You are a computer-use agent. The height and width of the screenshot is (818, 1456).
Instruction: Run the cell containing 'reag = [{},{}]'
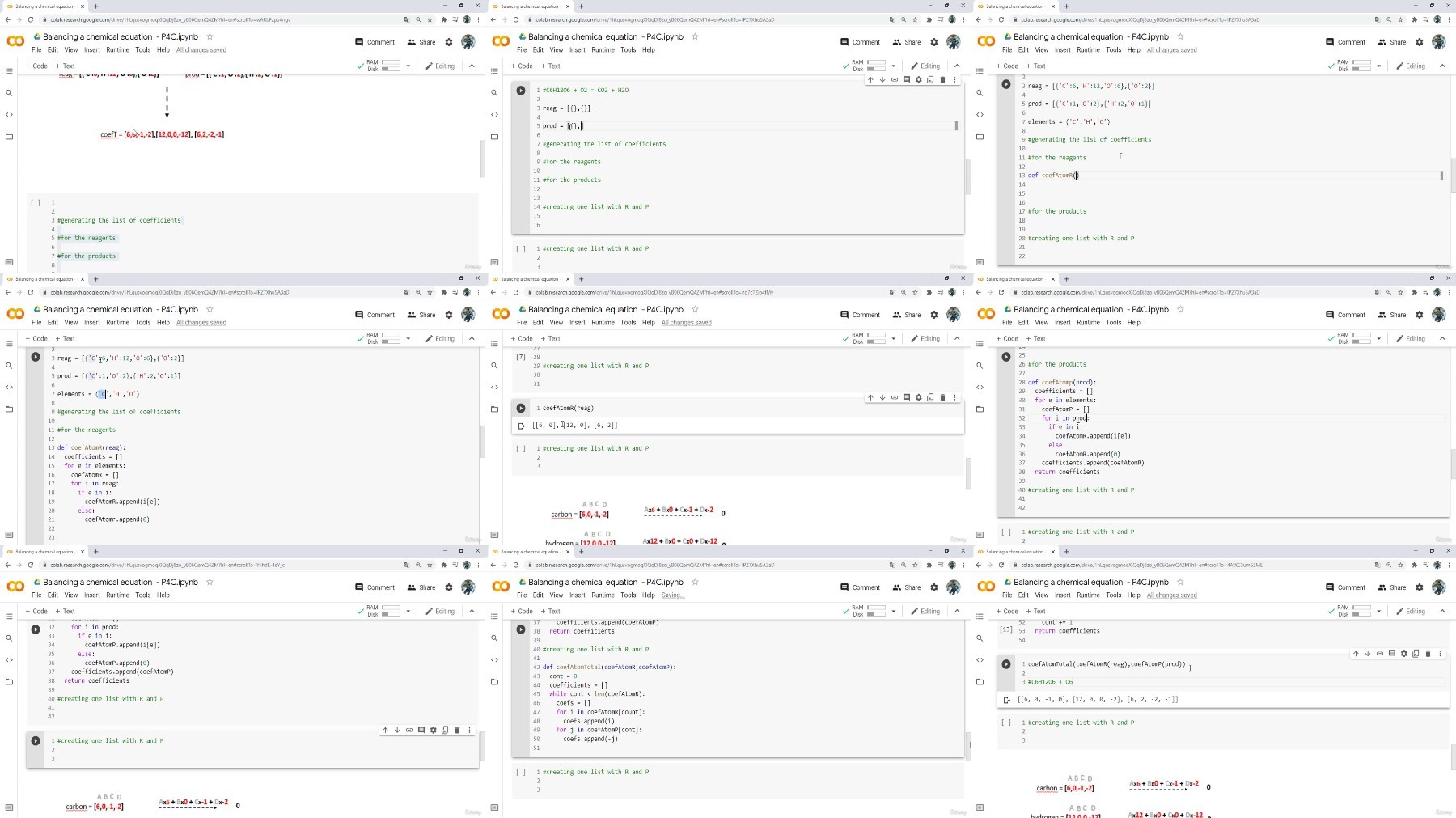pyautogui.click(x=521, y=91)
